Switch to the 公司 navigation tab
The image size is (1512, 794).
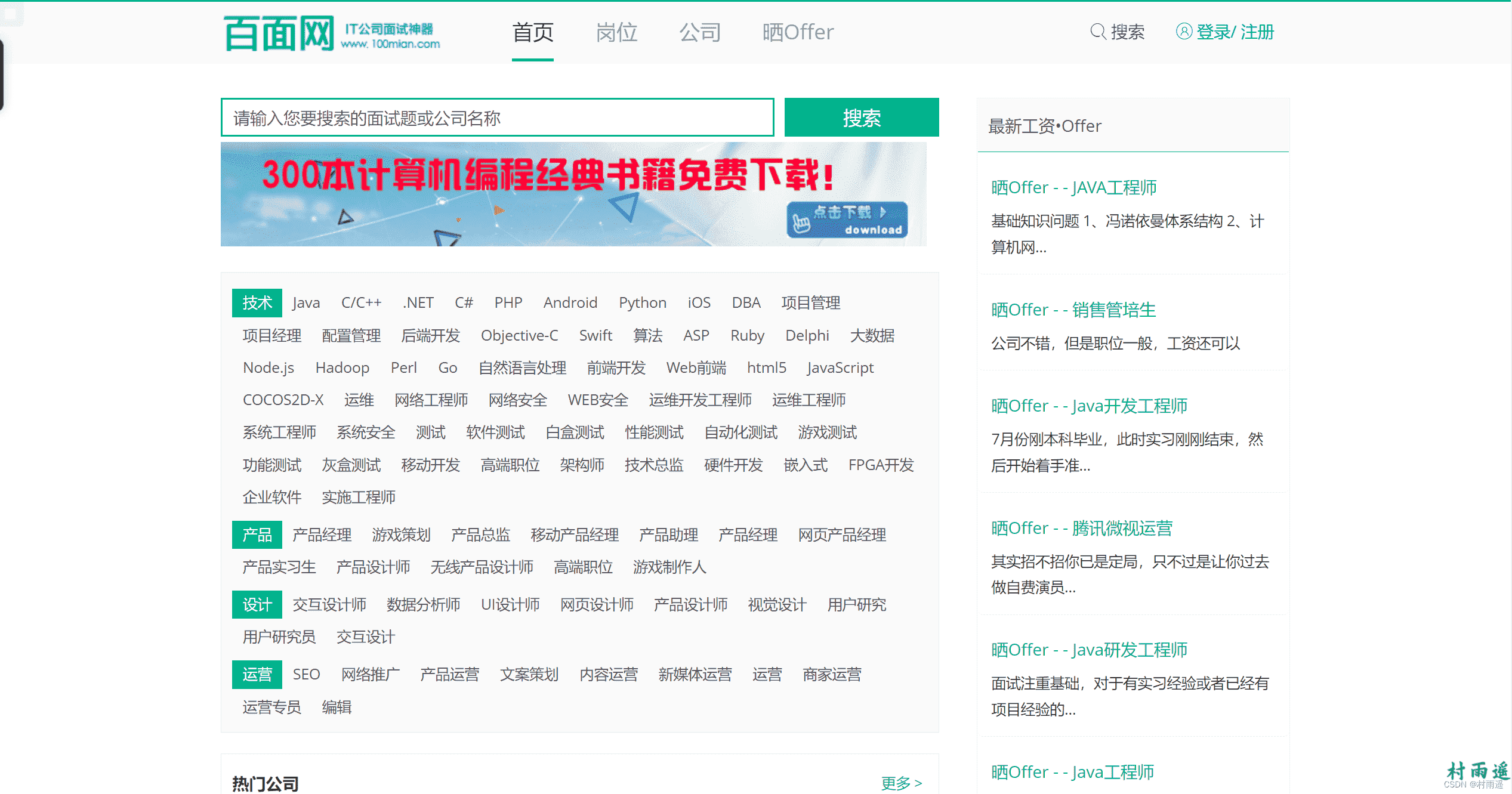(700, 32)
